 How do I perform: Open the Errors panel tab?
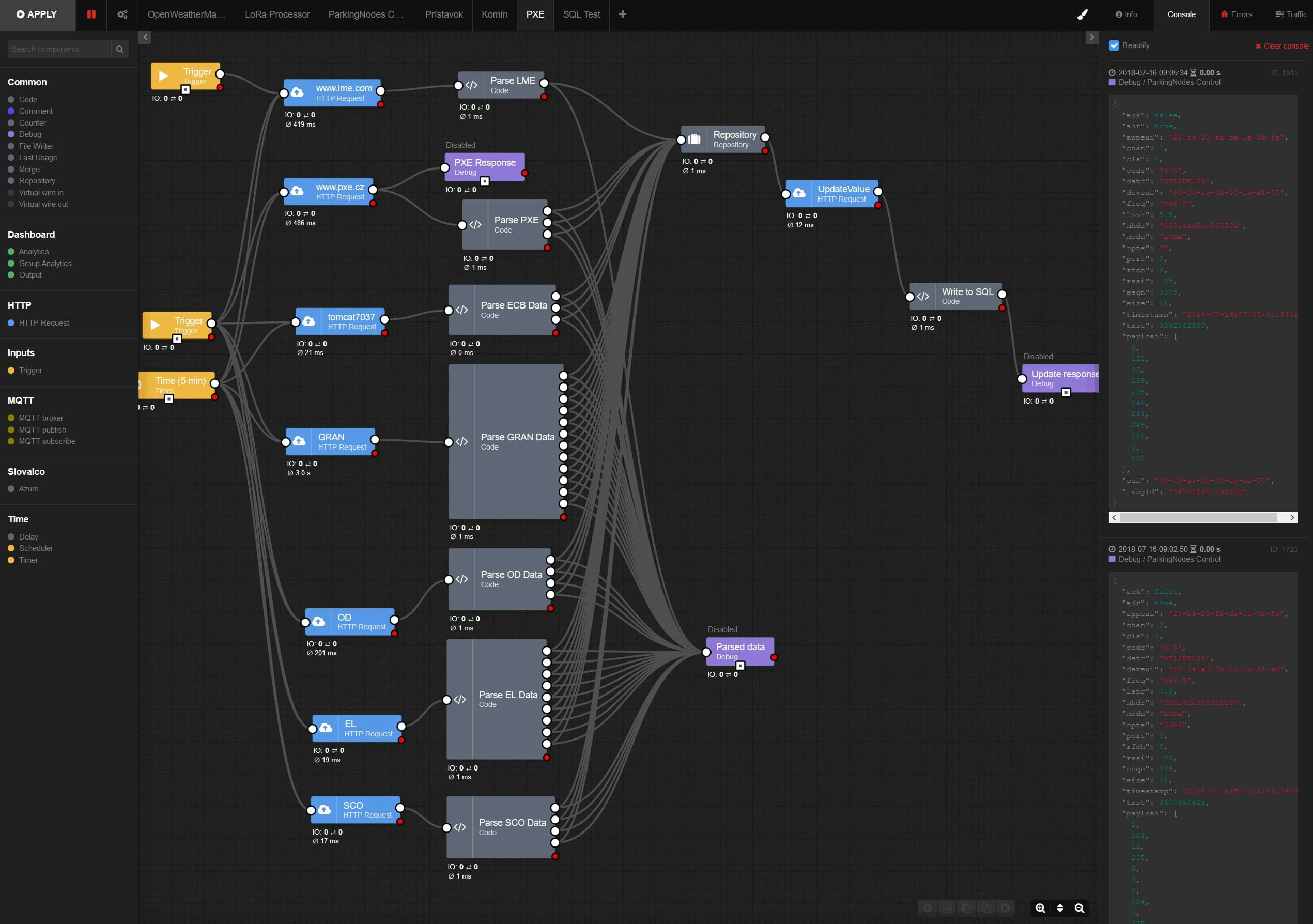1237,14
